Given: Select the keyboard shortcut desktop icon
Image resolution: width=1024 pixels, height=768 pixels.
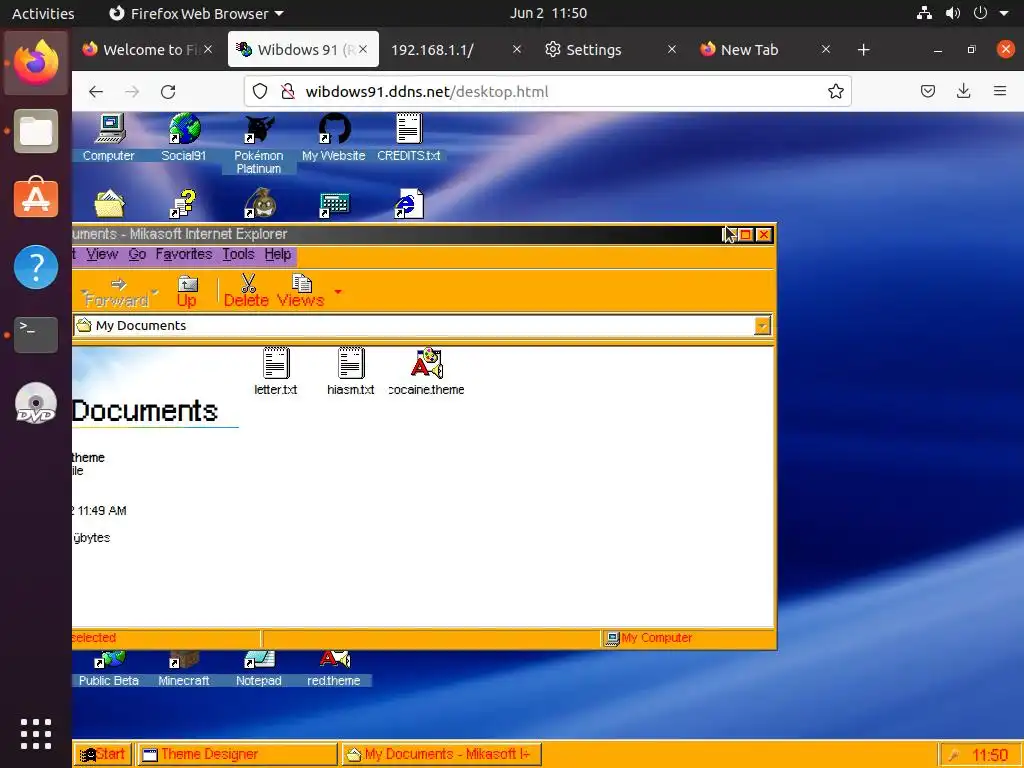Looking at the screenshot, I should point(334,205).
